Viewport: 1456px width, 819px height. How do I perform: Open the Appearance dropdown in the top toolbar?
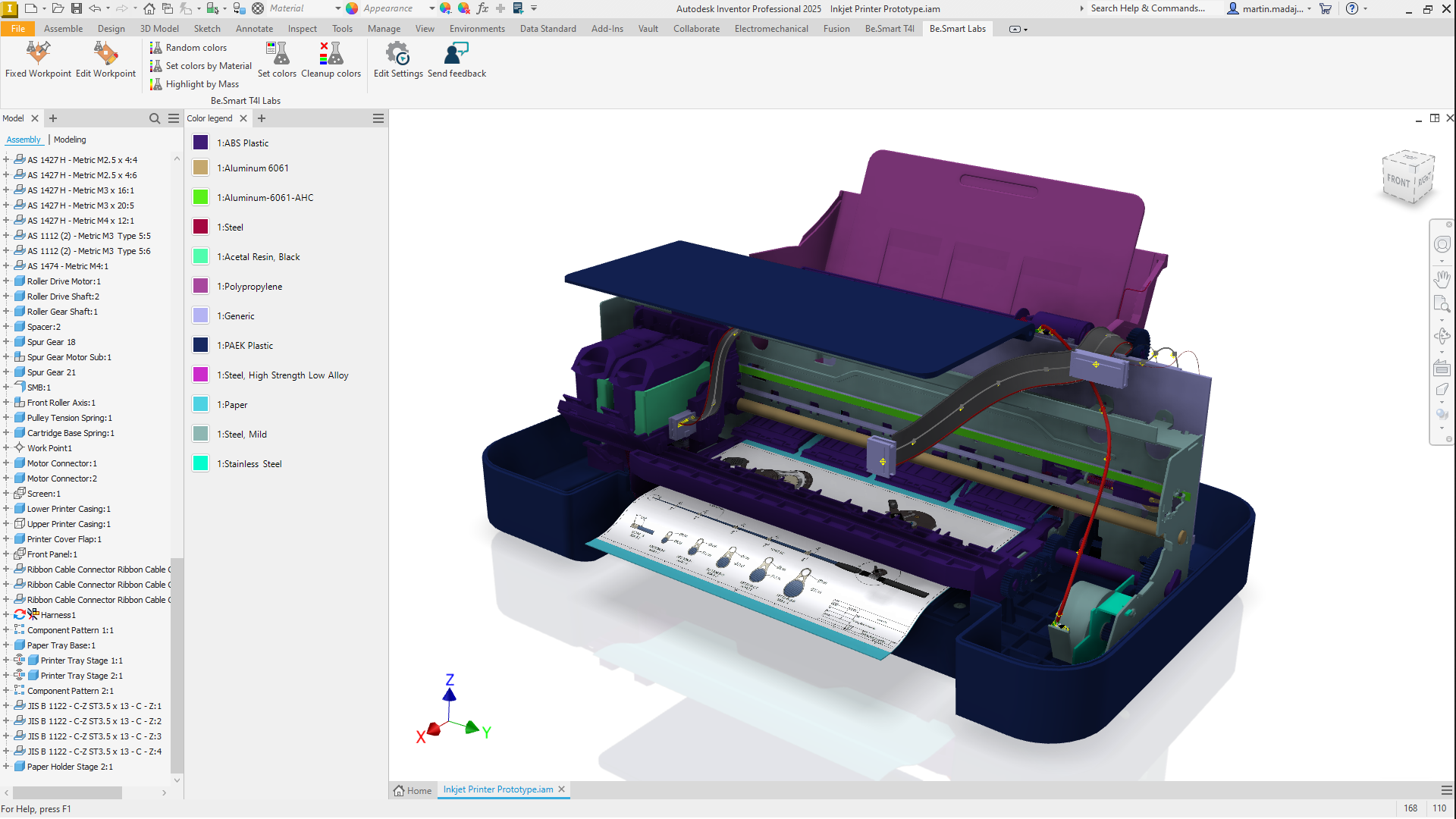431,8
